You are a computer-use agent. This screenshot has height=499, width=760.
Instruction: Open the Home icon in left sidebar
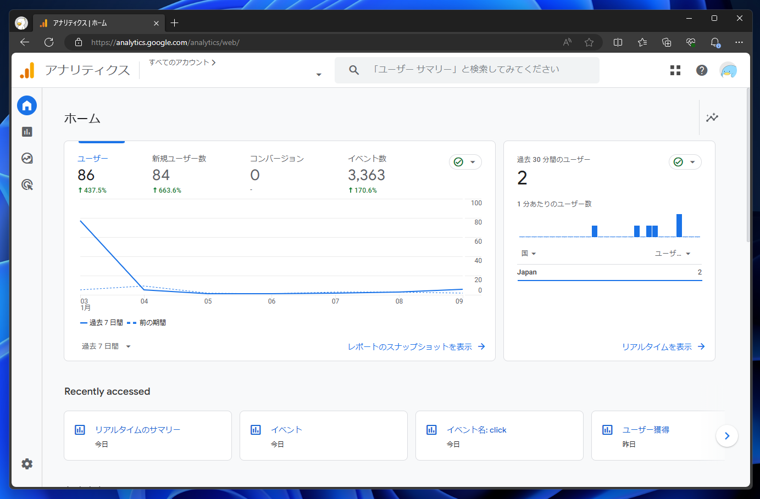[x=27, y=105]
